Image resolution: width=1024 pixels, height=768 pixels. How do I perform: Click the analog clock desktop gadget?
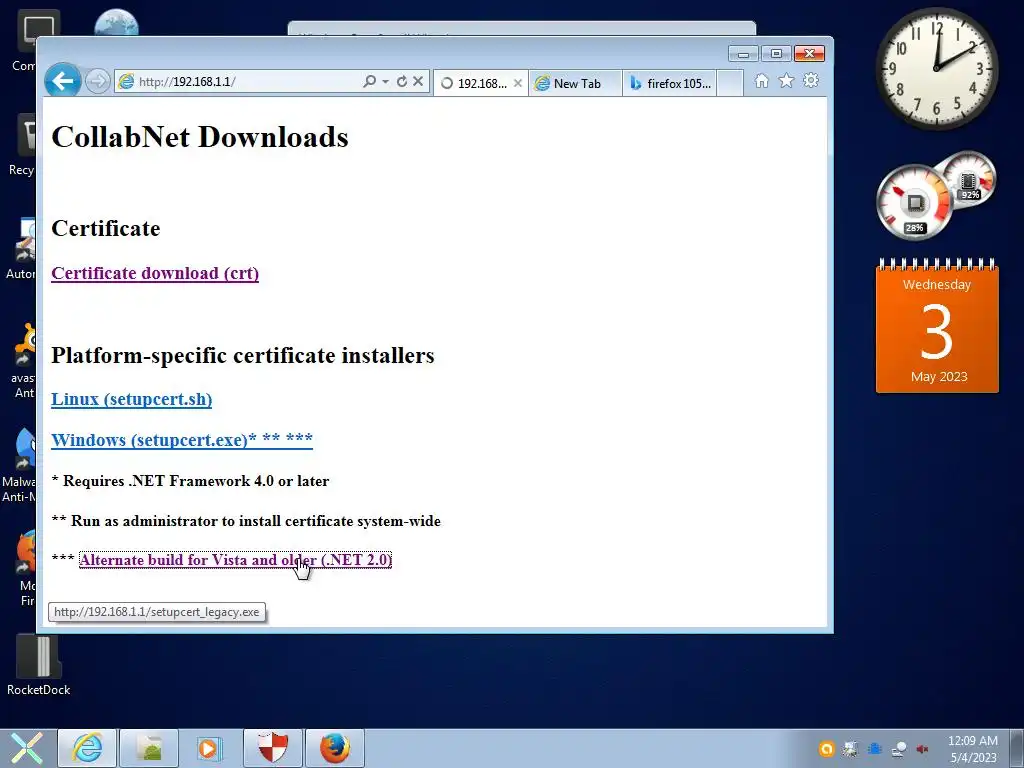click(x=936, y=68)
